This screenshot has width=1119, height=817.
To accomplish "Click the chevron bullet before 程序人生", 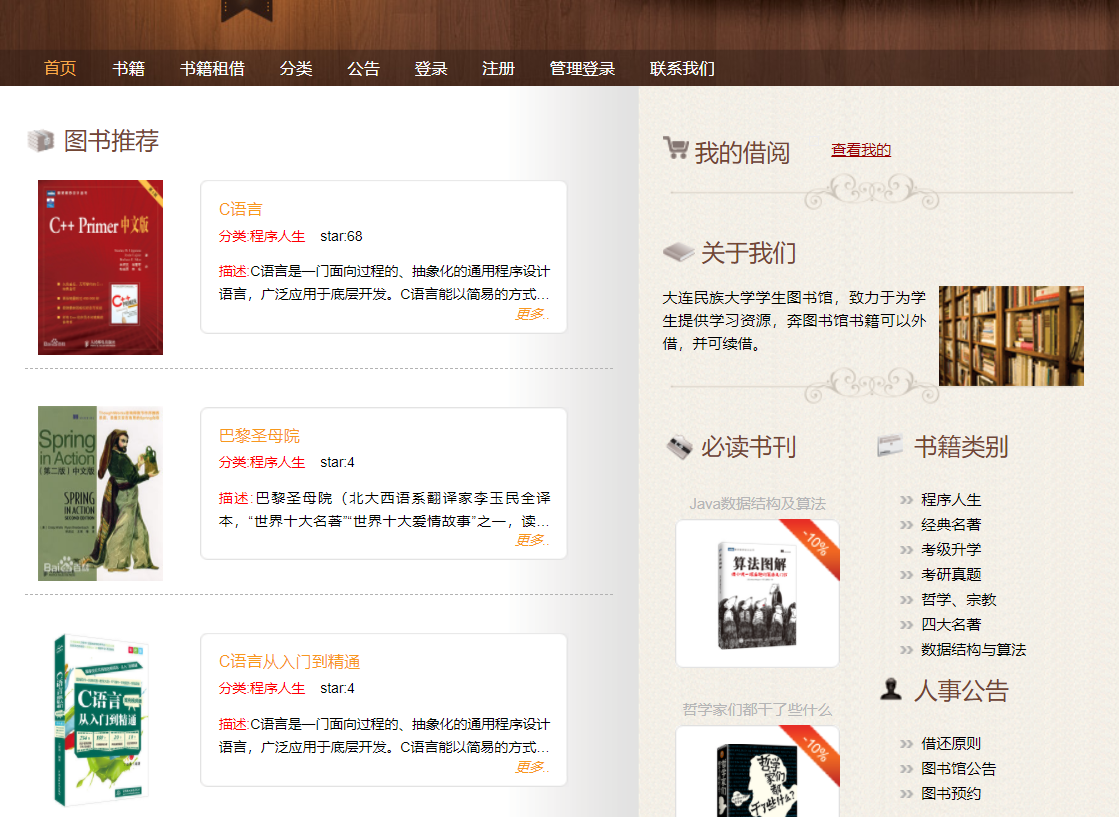I will pyautogui.click(x=906, y=500).
